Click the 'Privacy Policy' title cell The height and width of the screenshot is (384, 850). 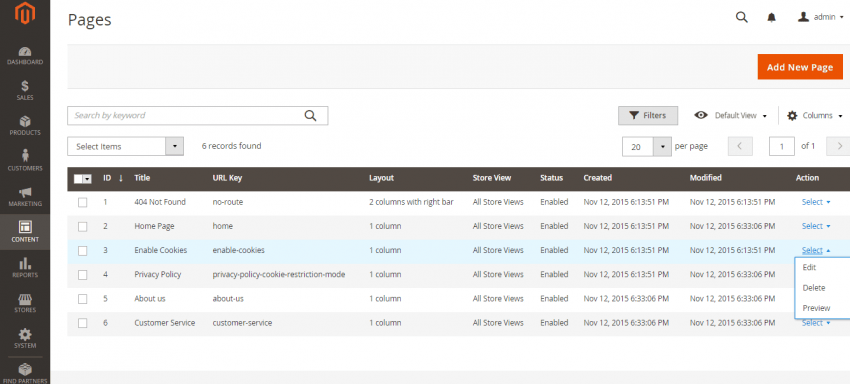click(x=158, y=274)
